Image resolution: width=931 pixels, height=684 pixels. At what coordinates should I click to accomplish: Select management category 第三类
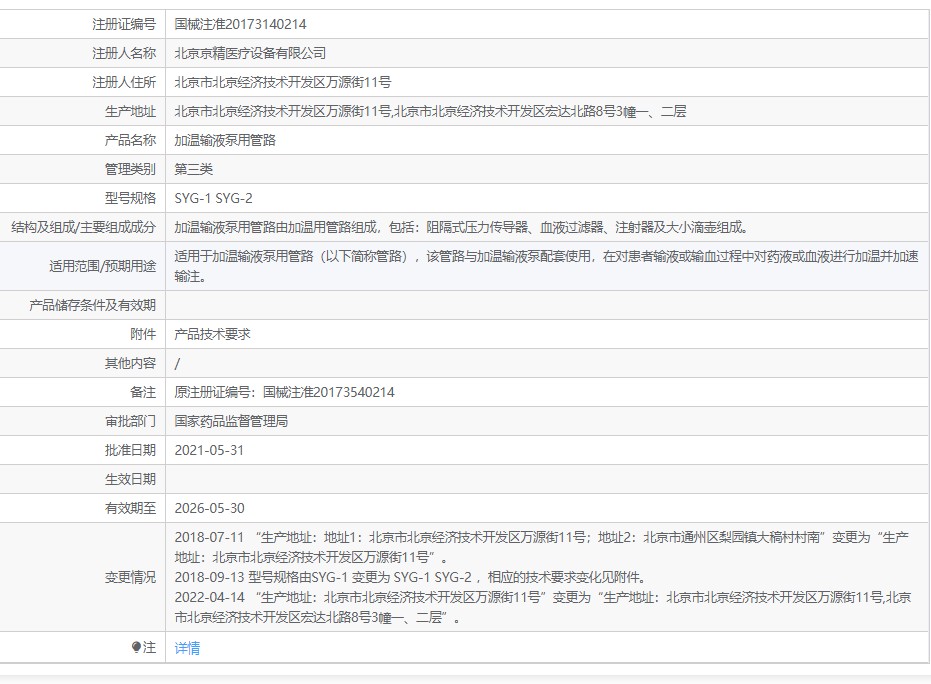tap(194, 170)
